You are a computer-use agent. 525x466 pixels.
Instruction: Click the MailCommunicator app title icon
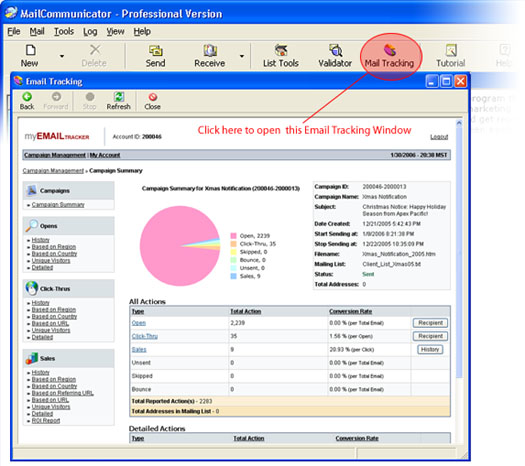click(11, 13)
